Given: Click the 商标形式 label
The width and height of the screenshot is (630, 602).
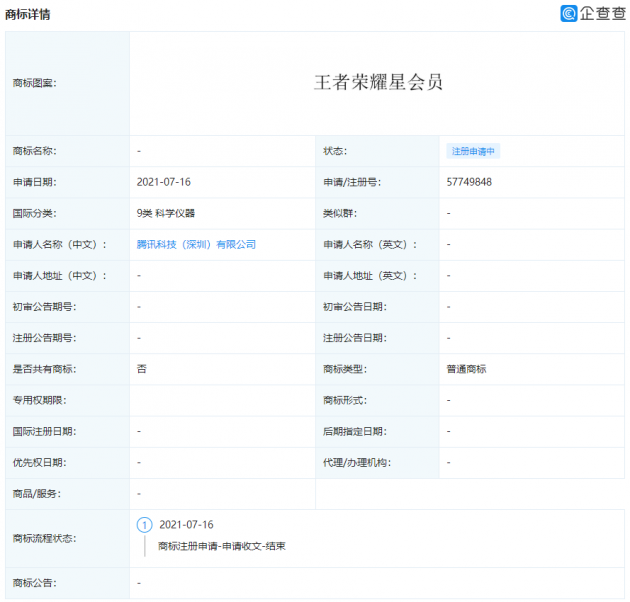Looking at the screenshot, I should tap(345, 400).
